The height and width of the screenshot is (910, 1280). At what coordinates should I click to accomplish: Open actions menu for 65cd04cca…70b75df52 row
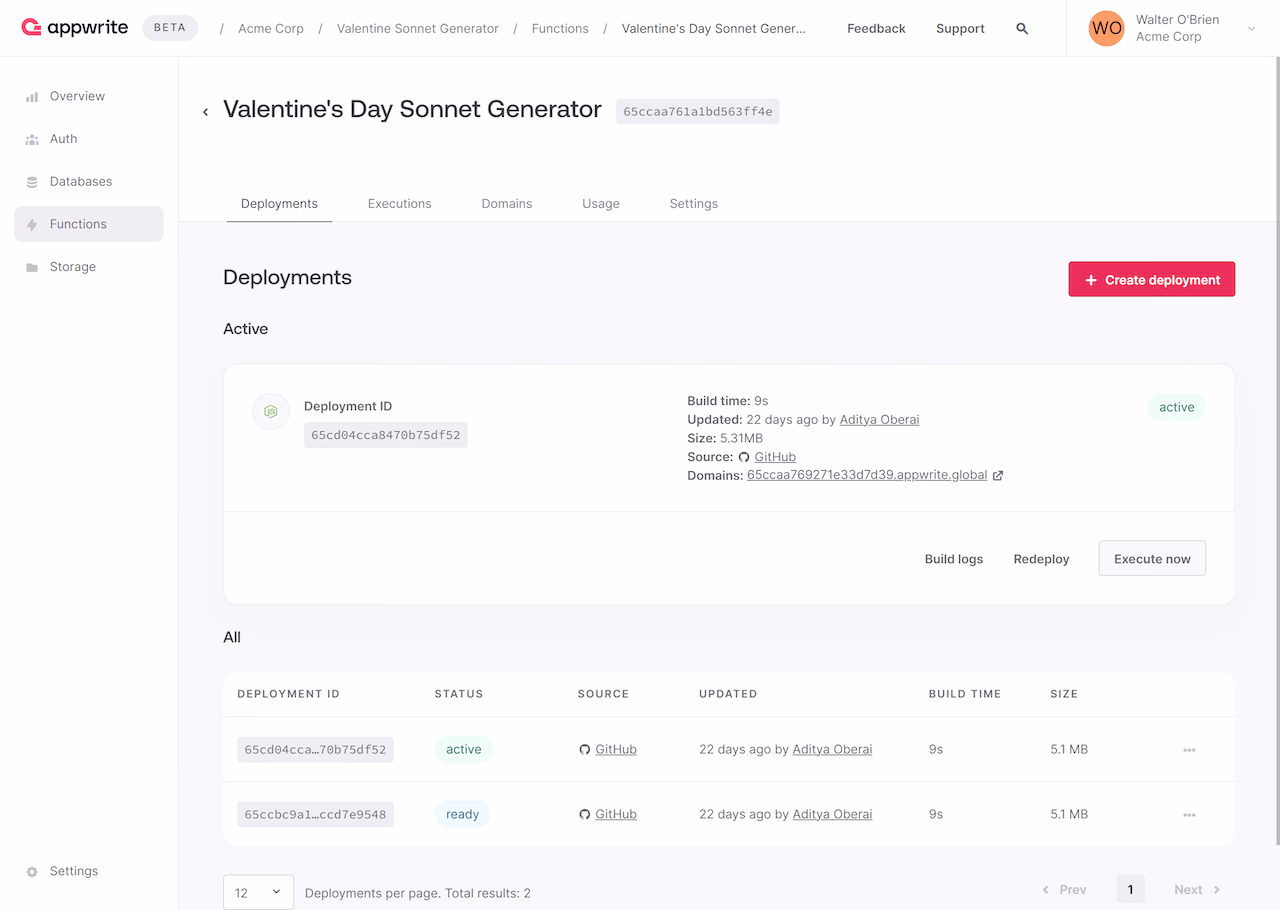click(1189, 750)
